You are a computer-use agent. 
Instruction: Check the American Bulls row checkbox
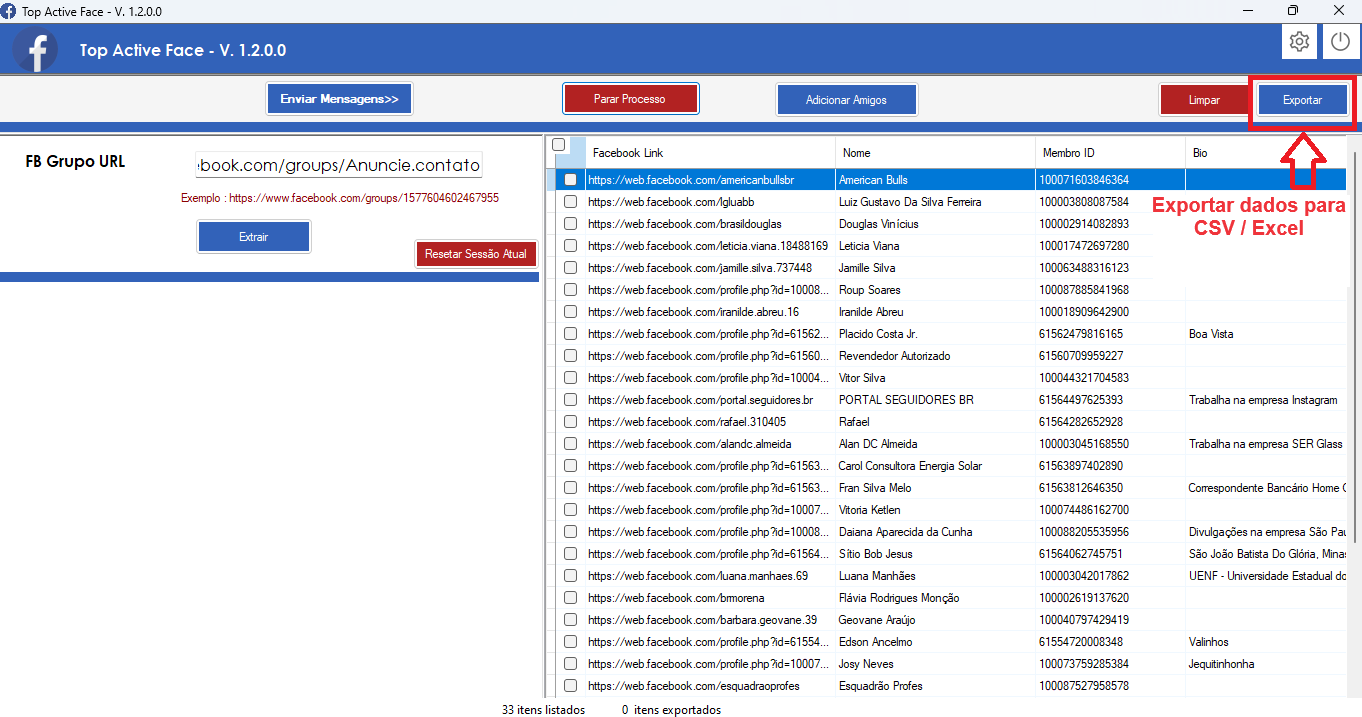point(570,180)
